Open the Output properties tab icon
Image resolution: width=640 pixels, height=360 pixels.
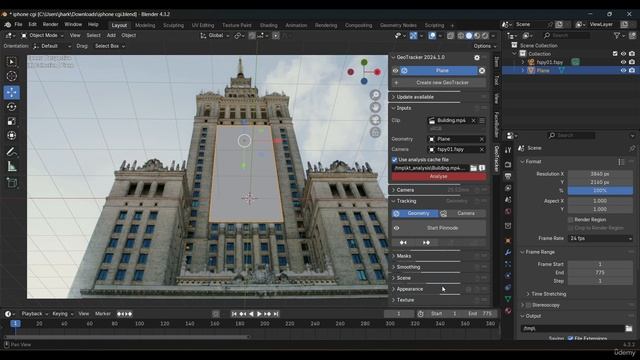pyautogui.click(x=508, y=176)
